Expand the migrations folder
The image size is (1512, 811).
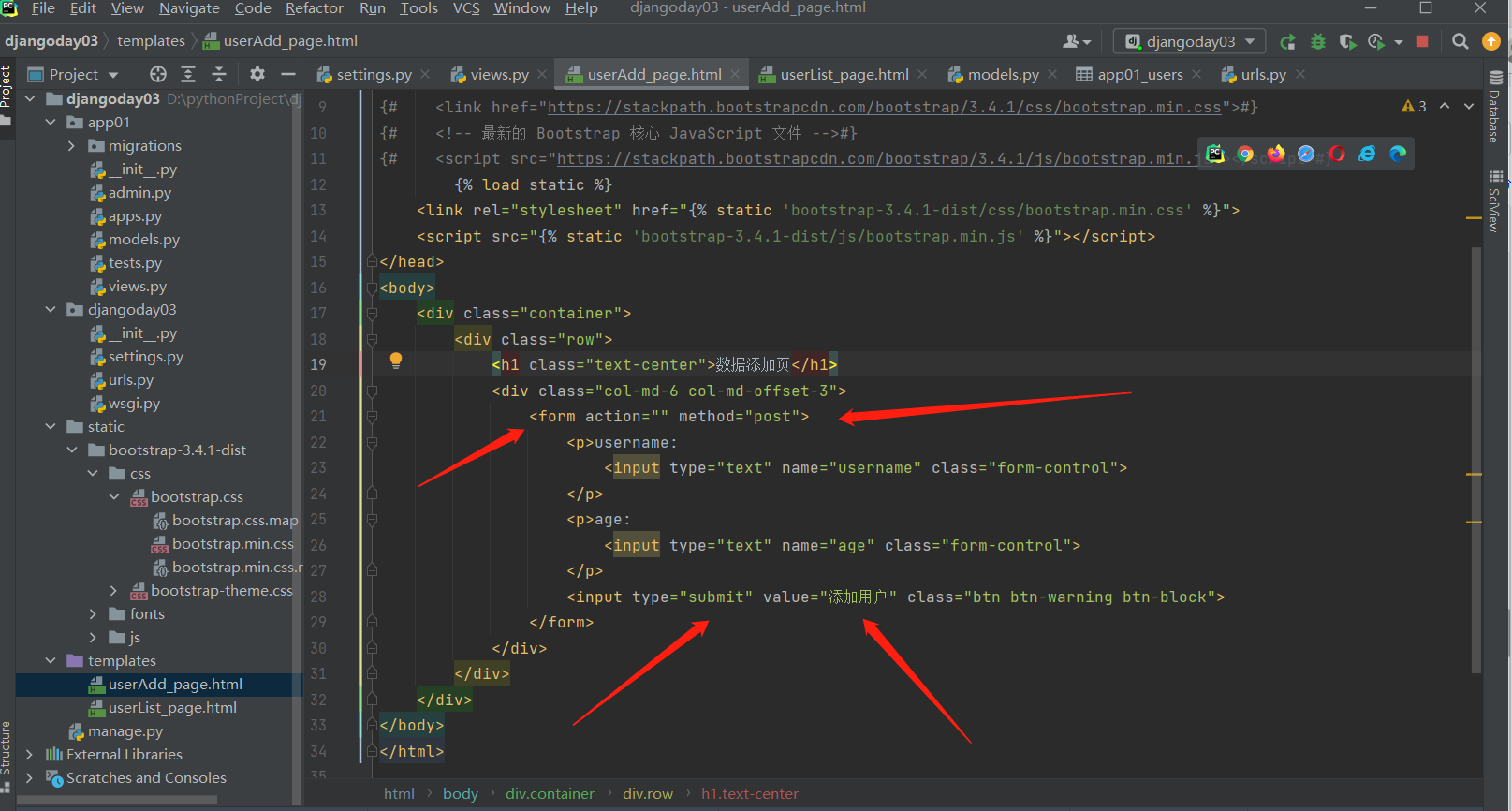click(71, 146)
